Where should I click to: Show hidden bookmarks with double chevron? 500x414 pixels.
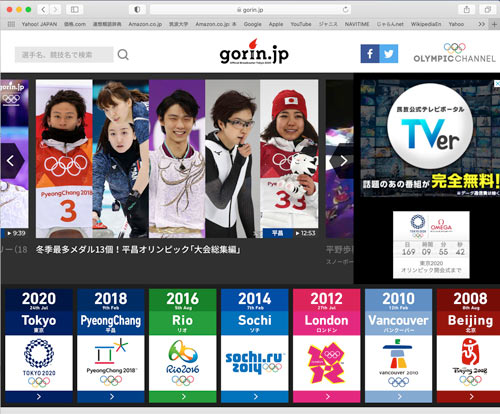[x=481, y=24]
